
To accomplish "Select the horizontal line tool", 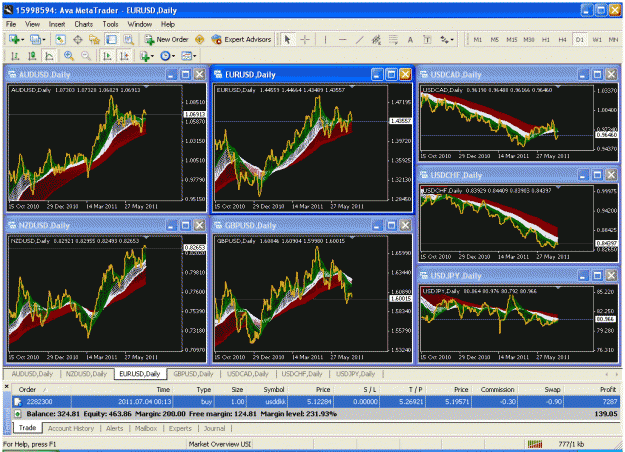I will coord(342,39).
